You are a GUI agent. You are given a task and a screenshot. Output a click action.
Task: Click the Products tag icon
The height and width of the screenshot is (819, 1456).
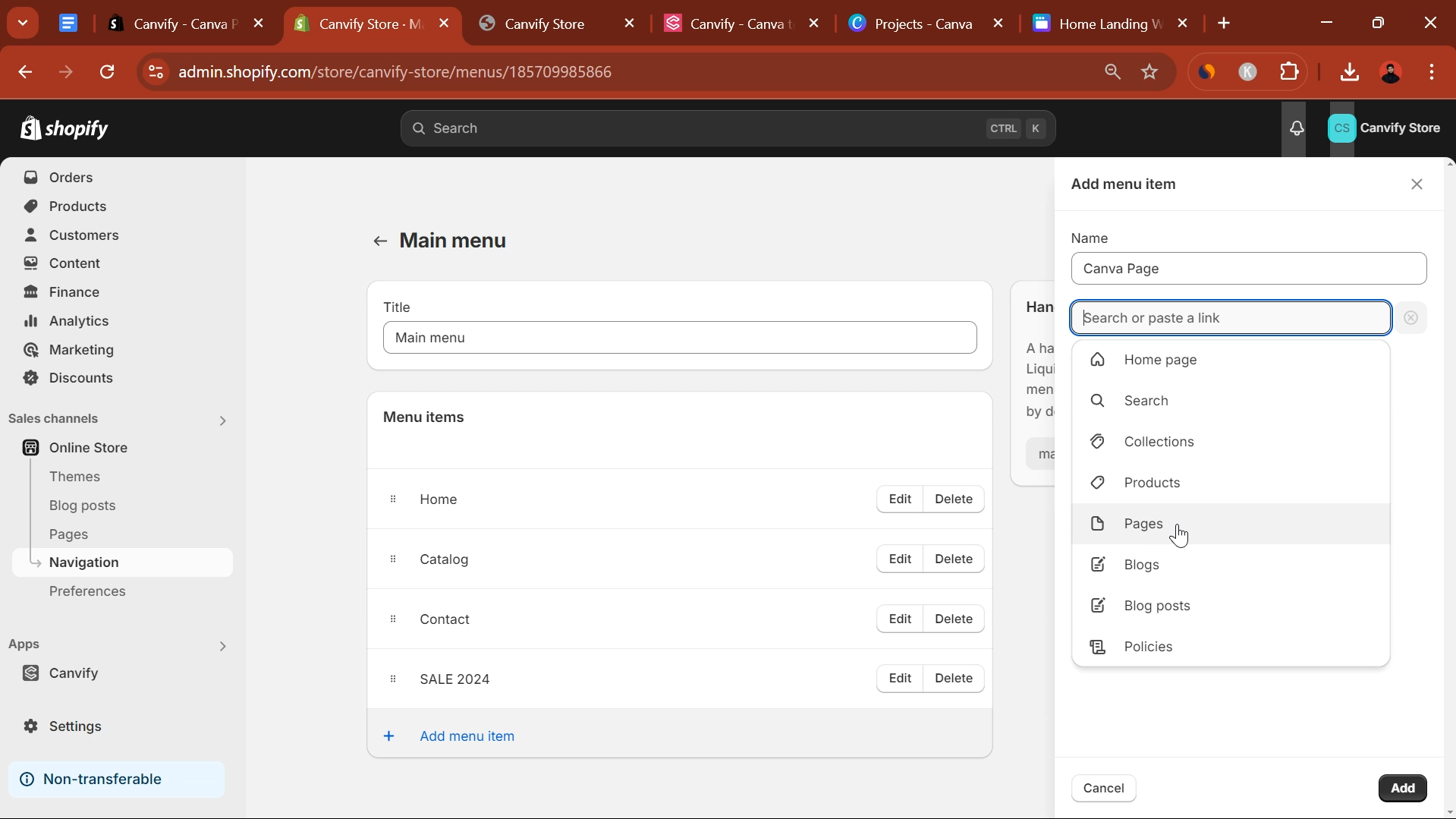30,206
